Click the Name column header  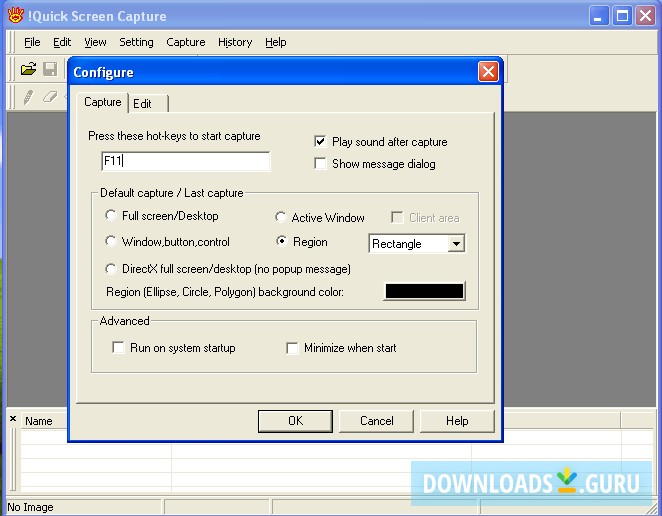click(x=39, y=421)
